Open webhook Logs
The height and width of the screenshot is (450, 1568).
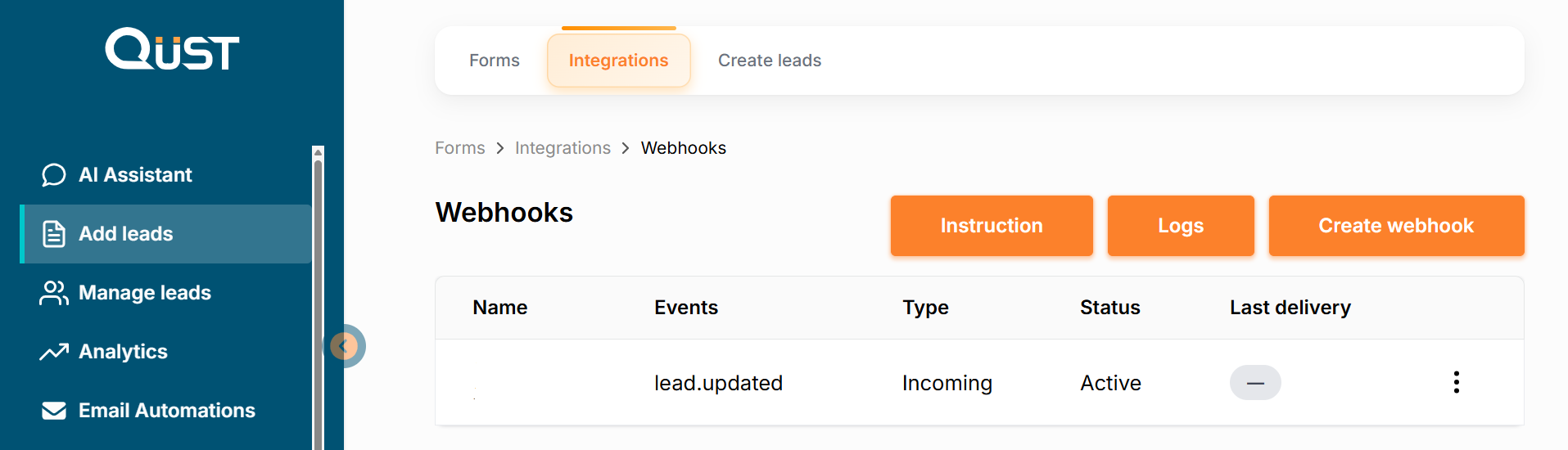(1180, 226)
